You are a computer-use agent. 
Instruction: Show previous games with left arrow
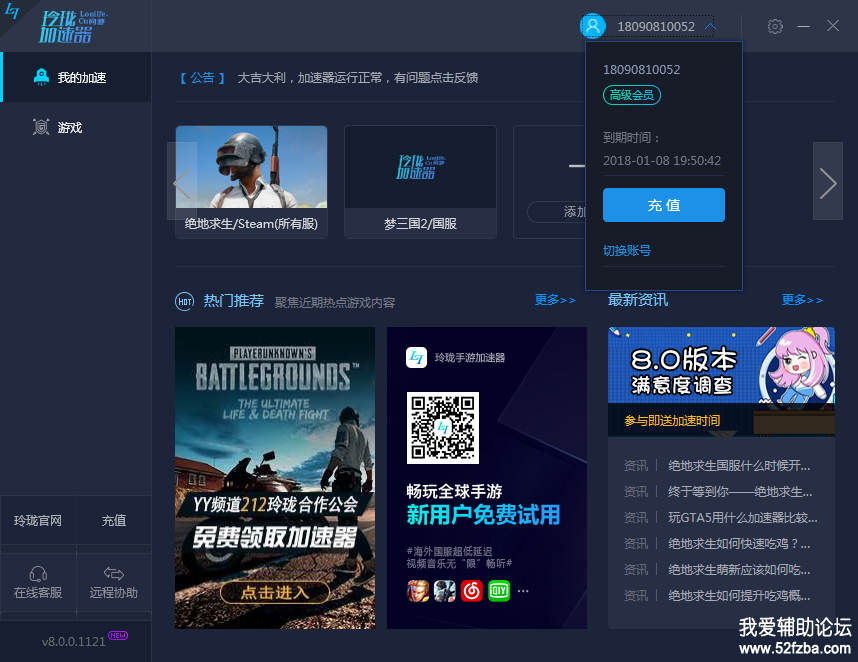pos(182,182)
